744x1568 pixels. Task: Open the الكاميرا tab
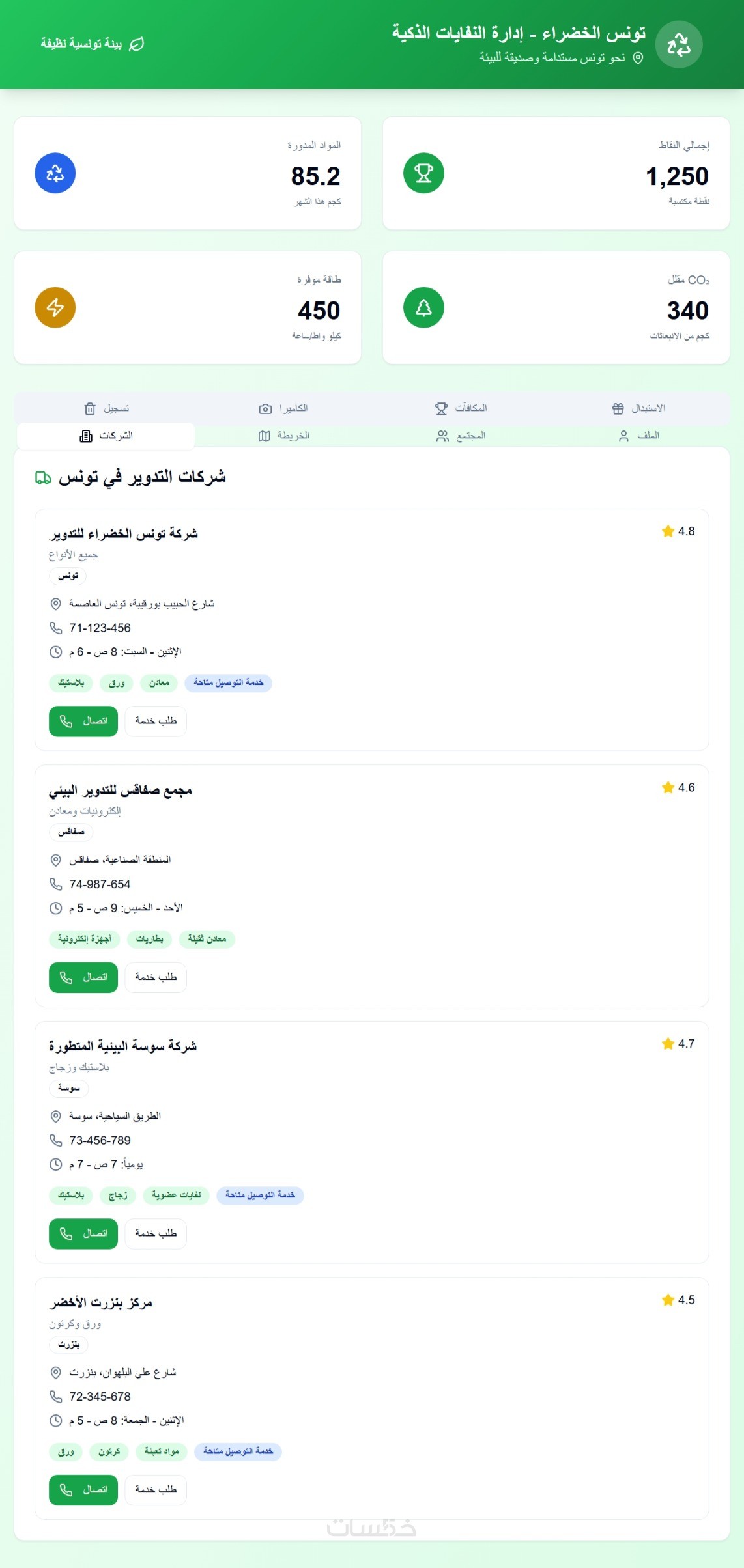283,408
